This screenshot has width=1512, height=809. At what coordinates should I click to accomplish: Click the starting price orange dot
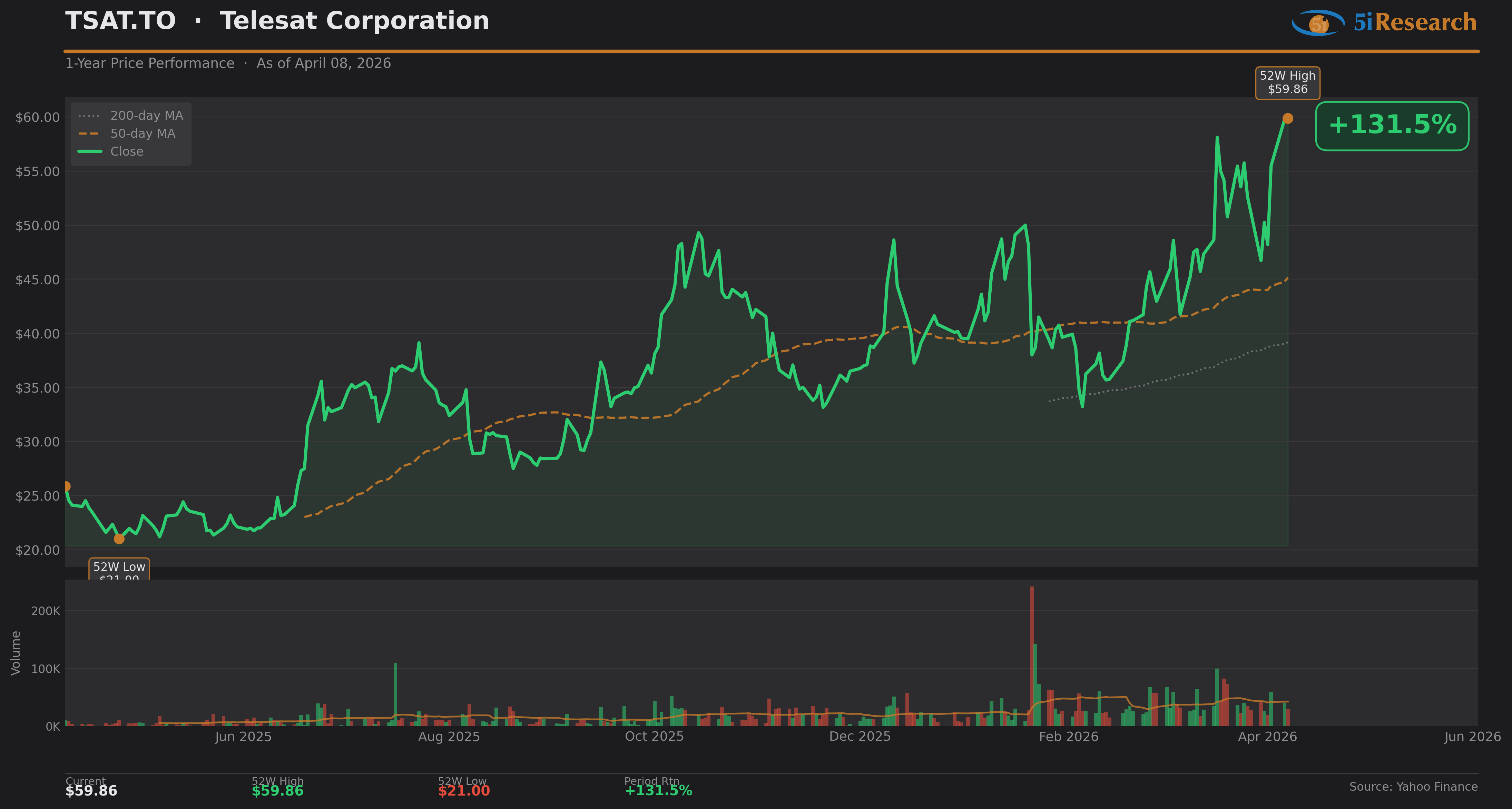[66, 486]
